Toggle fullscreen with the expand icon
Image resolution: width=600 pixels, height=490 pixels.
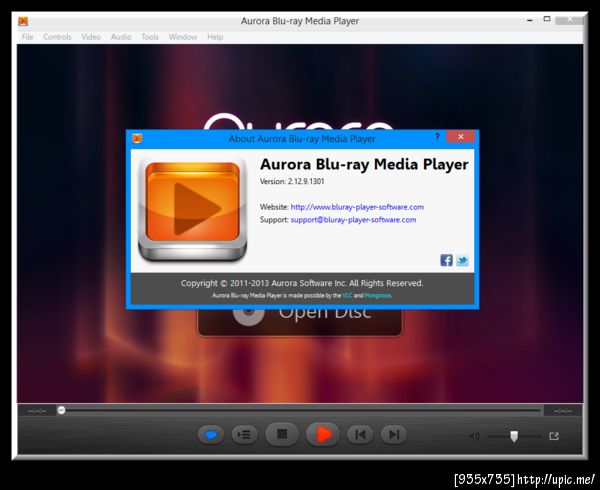click(x=554, y=436)
